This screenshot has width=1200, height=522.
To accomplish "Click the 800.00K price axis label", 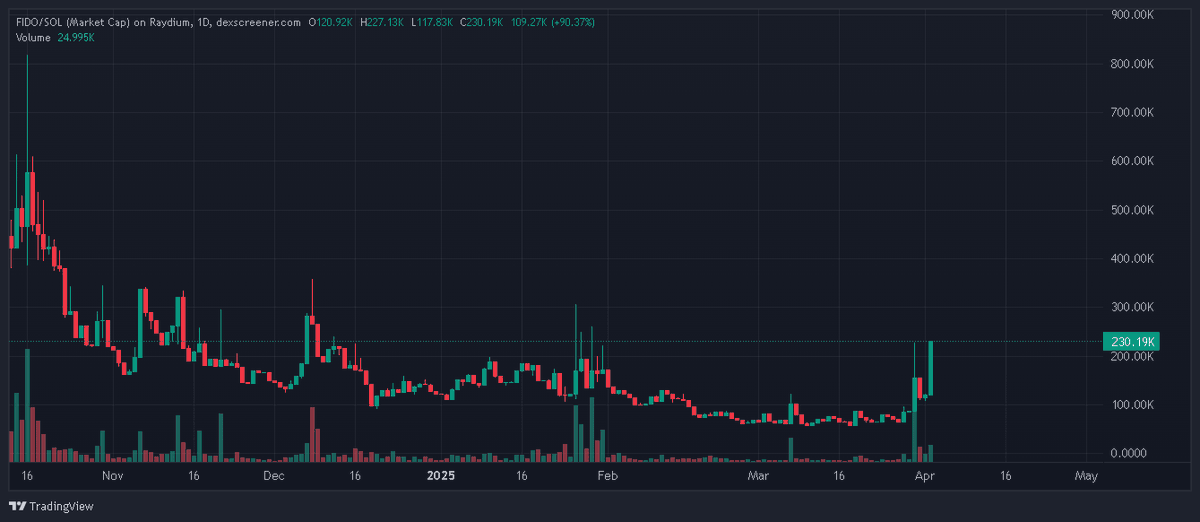I will pos(1134,64).
